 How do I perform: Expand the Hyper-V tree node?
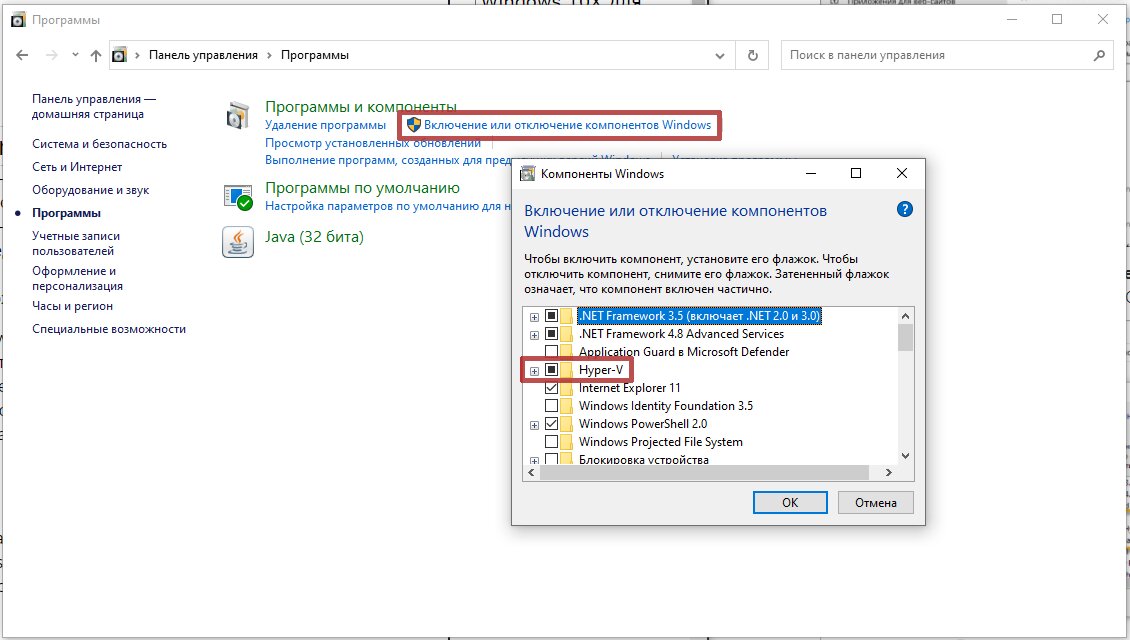click(534, 371)
